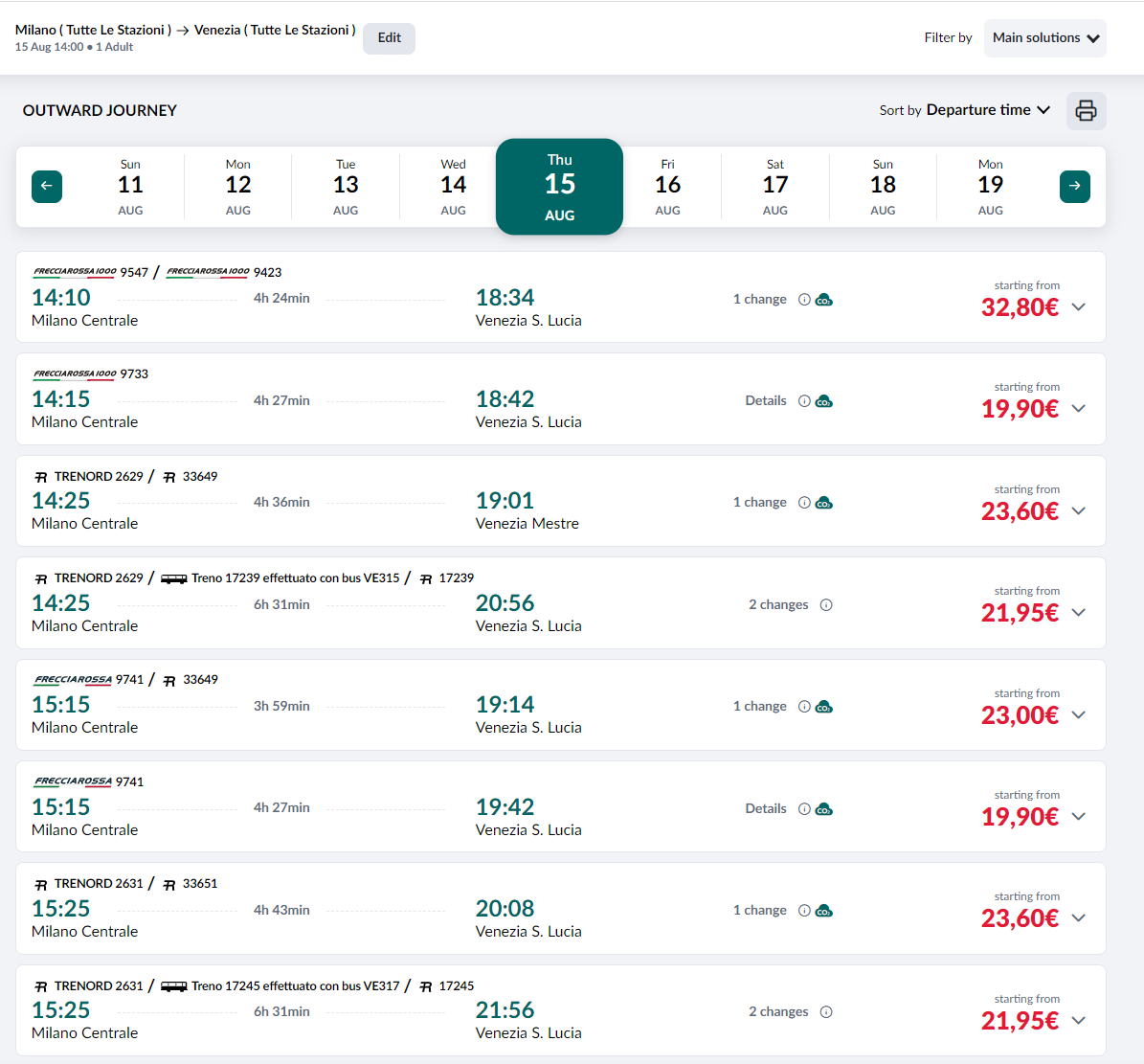
Task: Click CO2 icon for the 19:14 arrival
Action: point(824,707)
